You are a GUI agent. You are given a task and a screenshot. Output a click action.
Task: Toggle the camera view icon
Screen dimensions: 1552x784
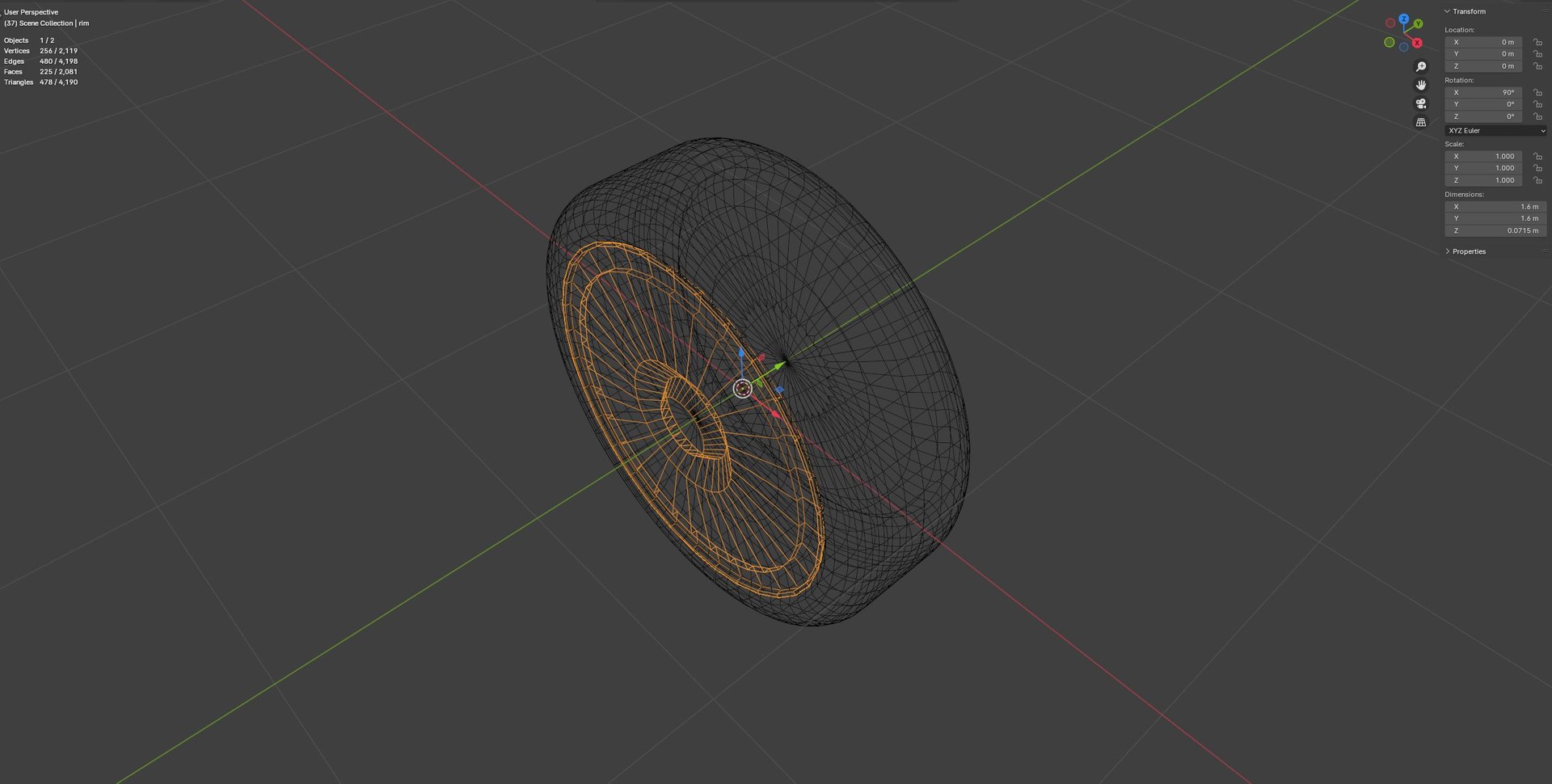(x=1421, y=103)
